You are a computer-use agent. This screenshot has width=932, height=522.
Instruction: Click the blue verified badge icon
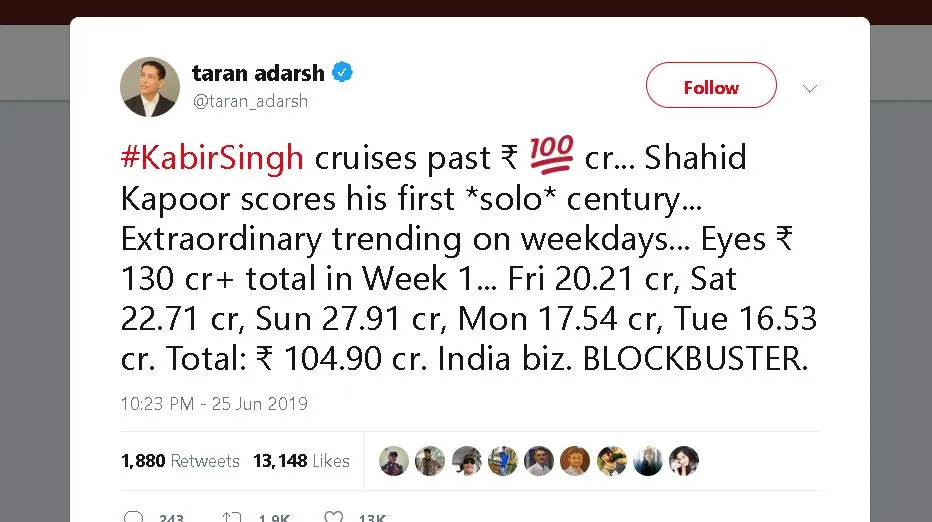(343, 72)
